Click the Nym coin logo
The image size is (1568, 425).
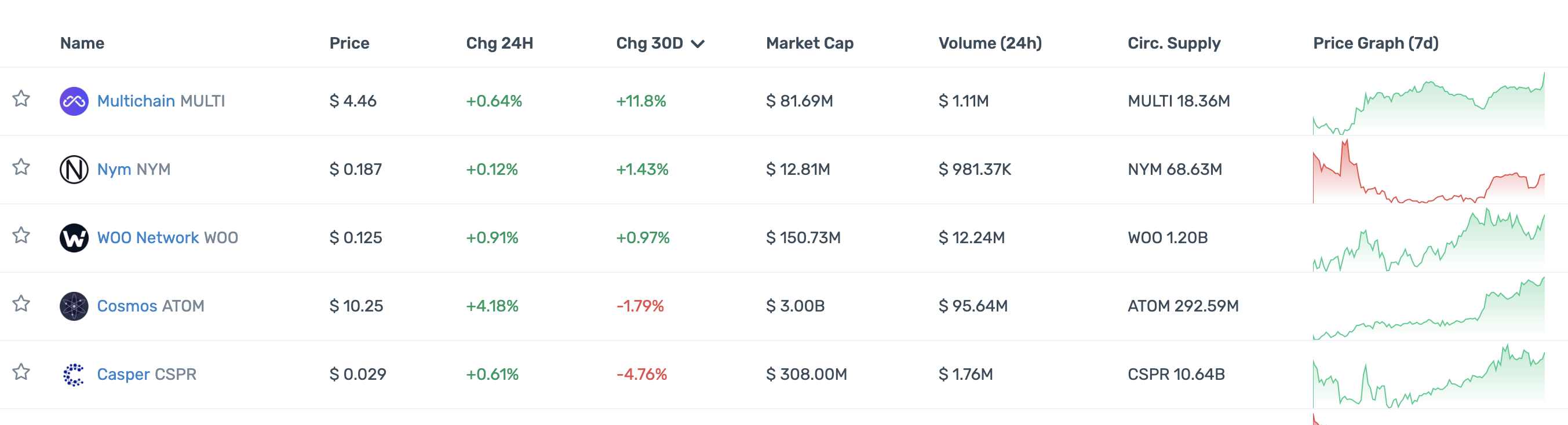coord(74,169)
